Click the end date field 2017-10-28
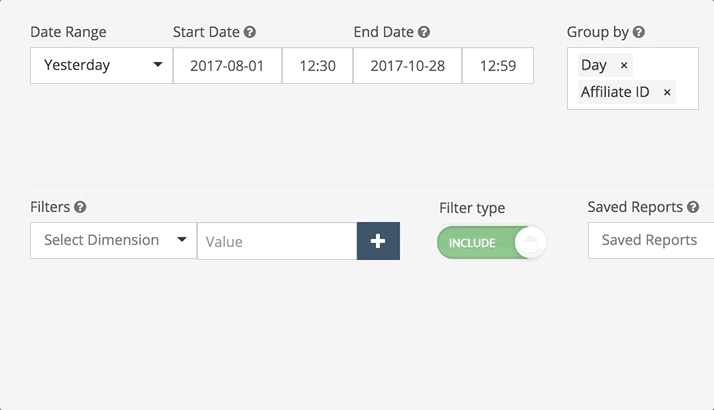The image size is (714, 410). [407, 66]
